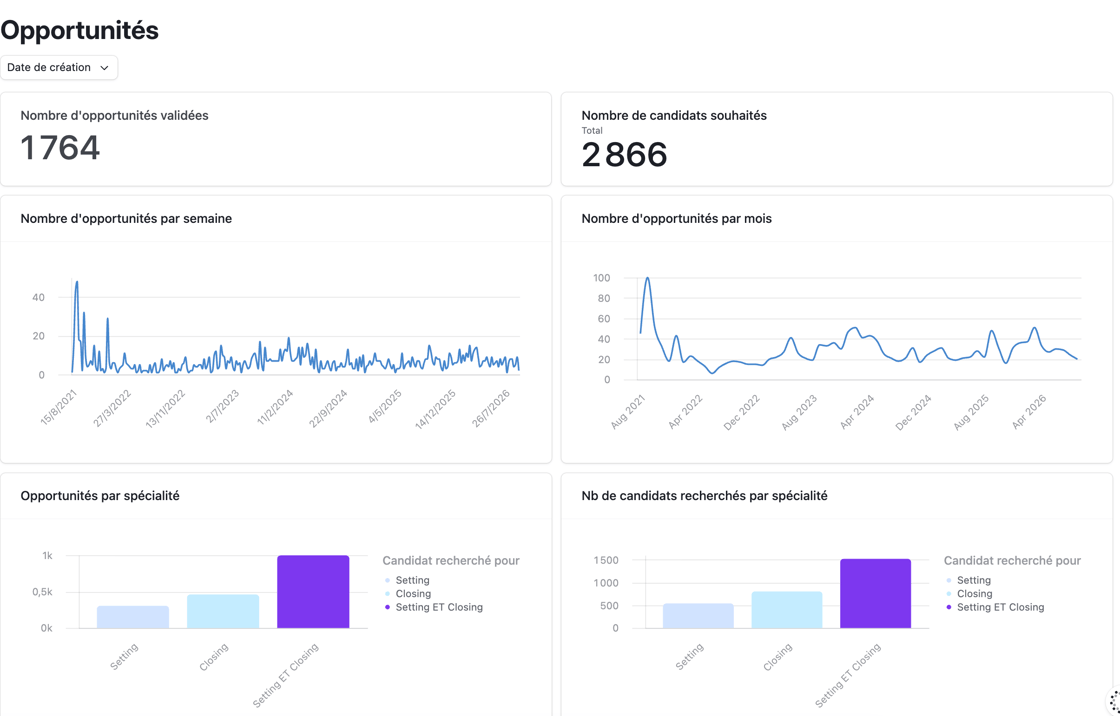Click the value 1764
This screenshot has height=716, width=1120.
point(60,148)
